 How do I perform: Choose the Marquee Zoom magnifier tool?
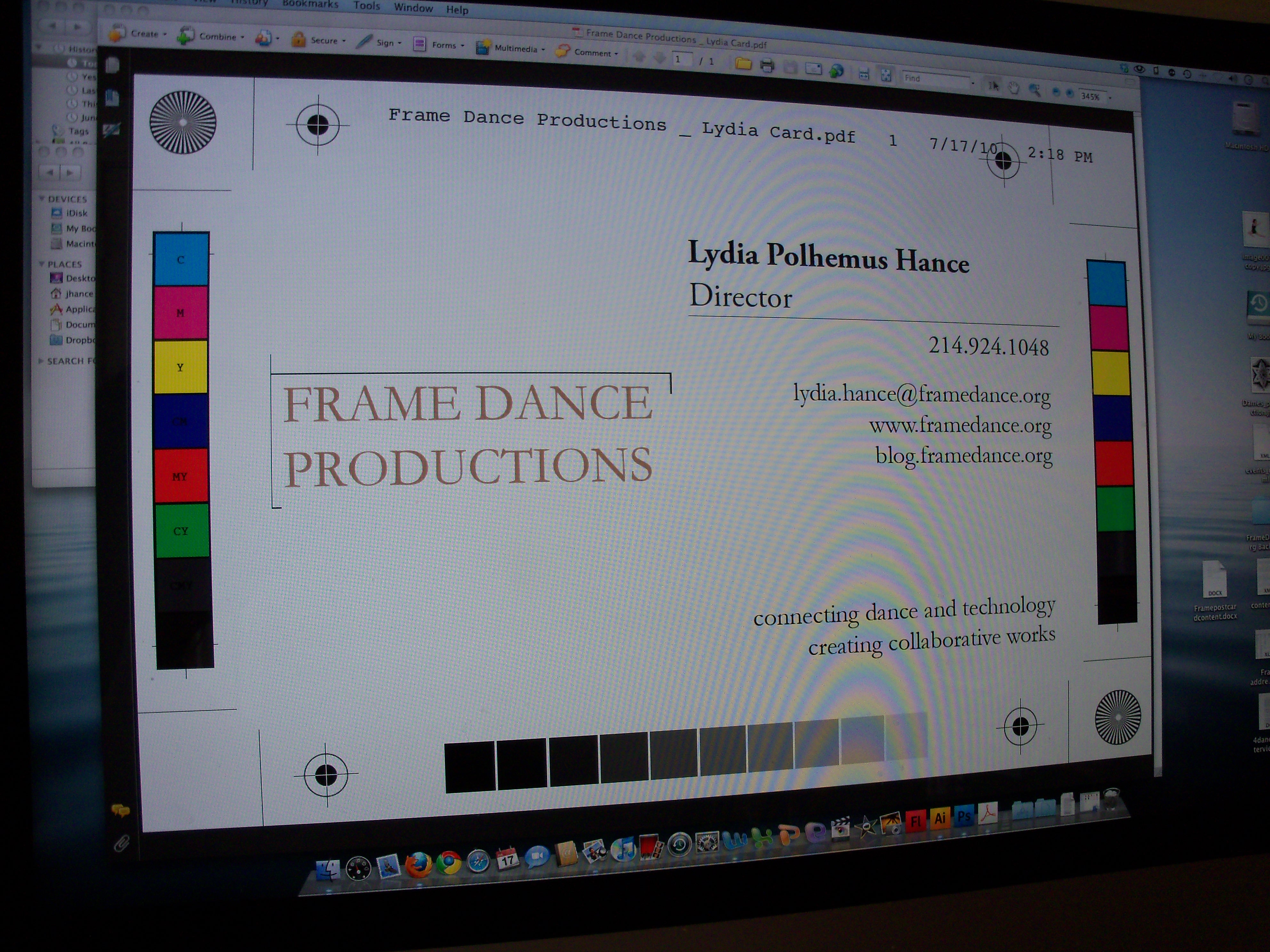point(1035,90)
